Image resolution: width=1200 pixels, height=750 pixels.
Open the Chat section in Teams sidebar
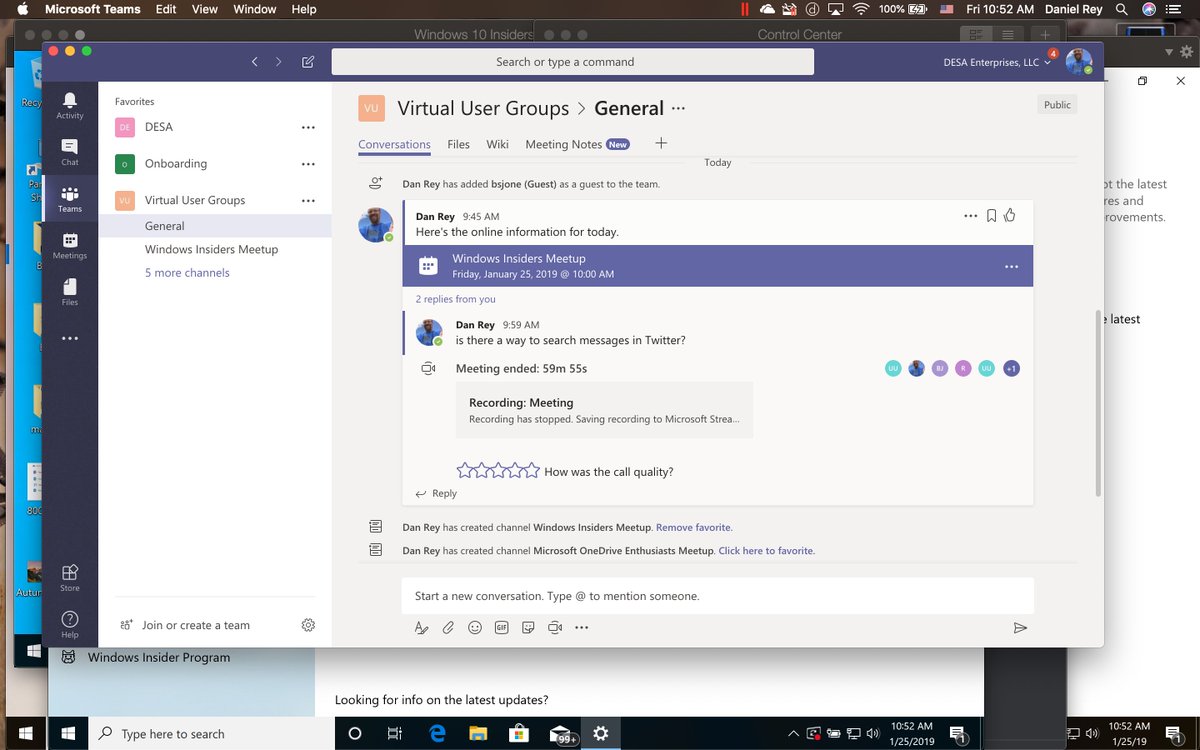point(70,152)
